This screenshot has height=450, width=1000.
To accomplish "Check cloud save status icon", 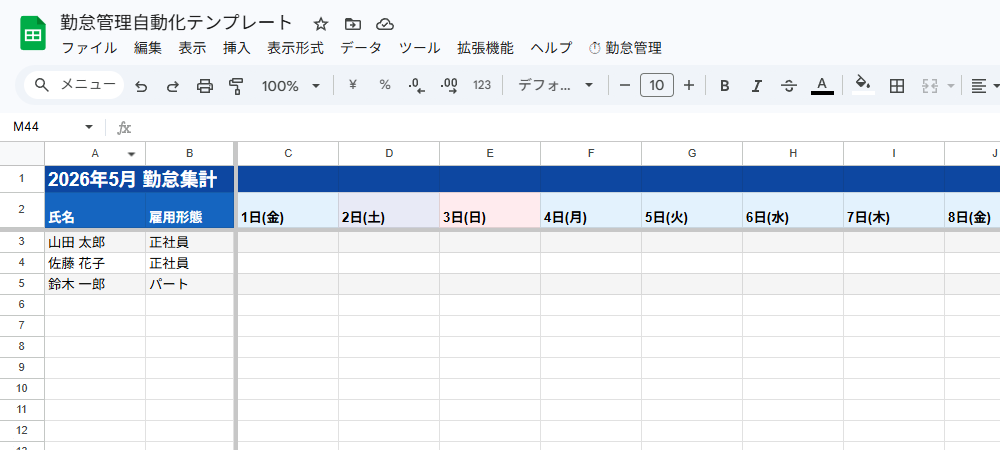I will (x=385, y=24).
